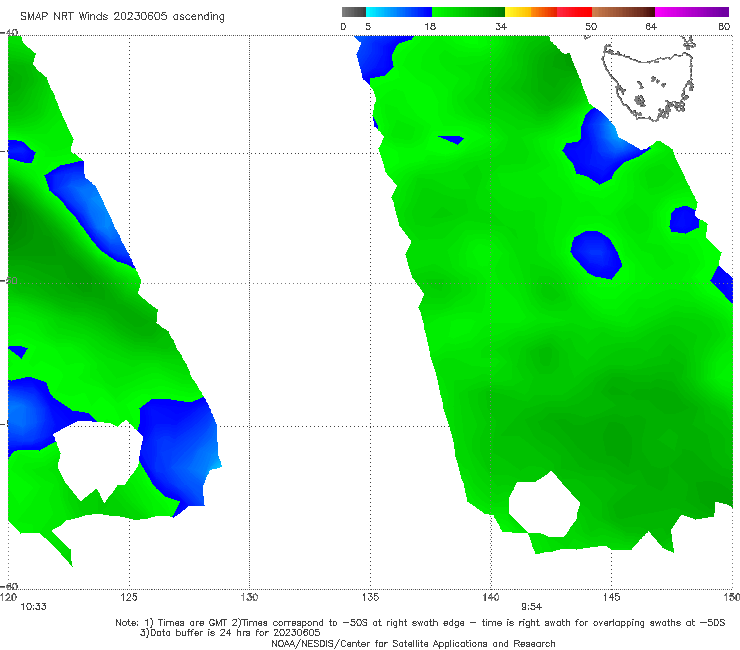The image size is (740, 650).
Task: Click the '135' longitude axis label
Action: tap(370, 597)
